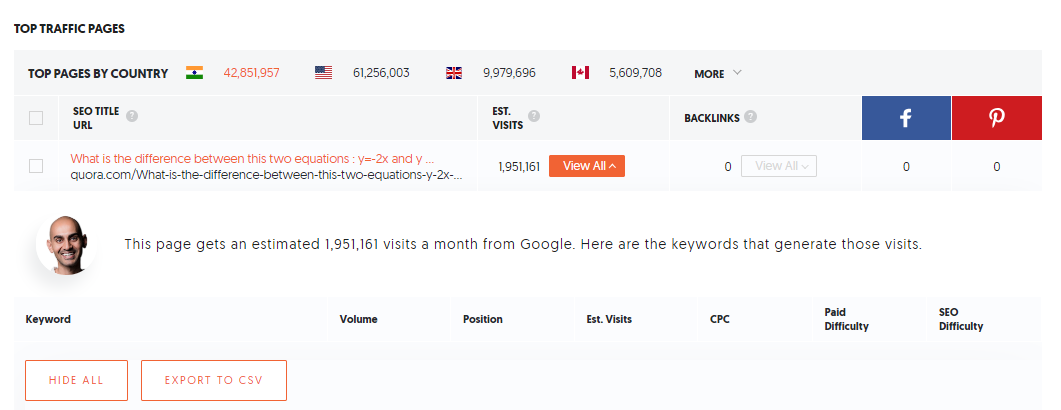Click the Export to CSV button
This screenshot has width=1061, height=410.
(x=214, y=380)
